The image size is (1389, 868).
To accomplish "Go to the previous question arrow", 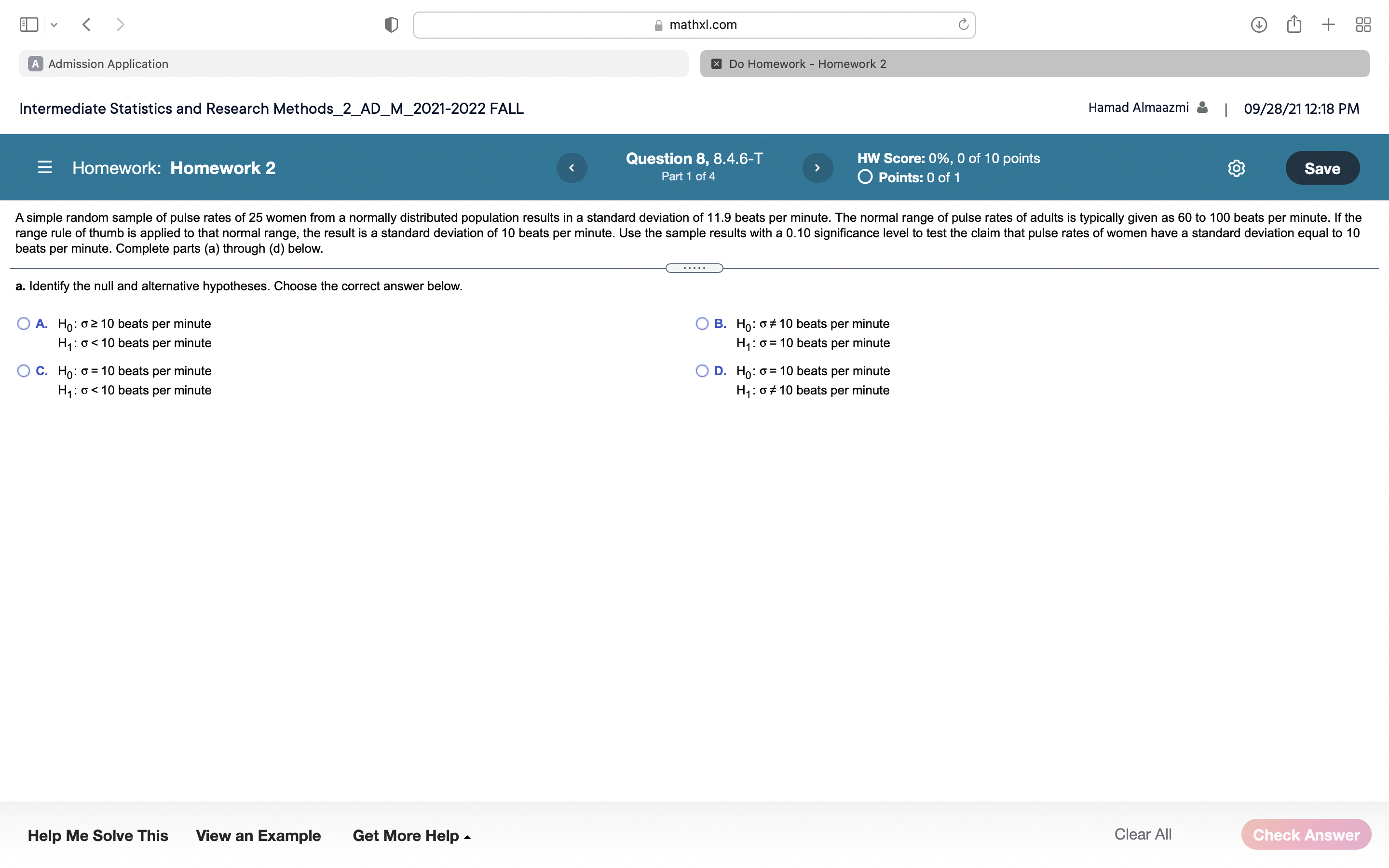I will coord(572,168).
